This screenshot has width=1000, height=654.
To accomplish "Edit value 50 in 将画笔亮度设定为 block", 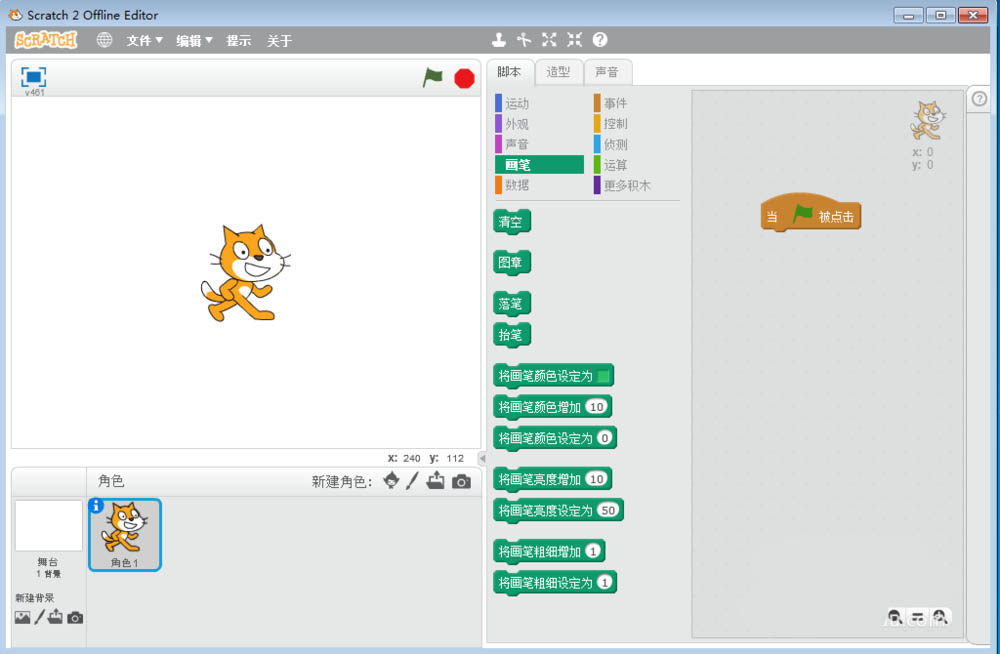I will [608, 510].
